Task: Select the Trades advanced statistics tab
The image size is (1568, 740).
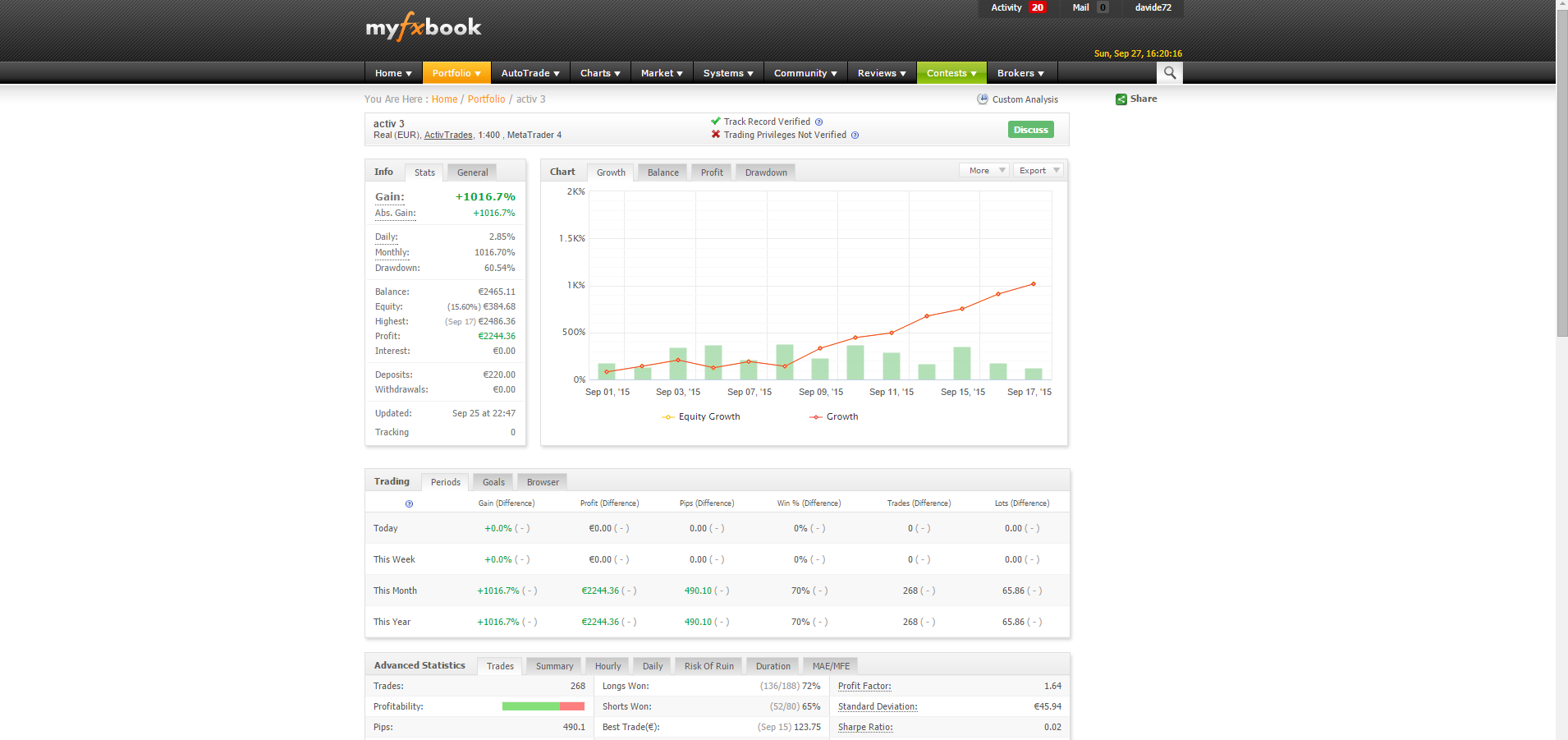Action: pos(500,666)
